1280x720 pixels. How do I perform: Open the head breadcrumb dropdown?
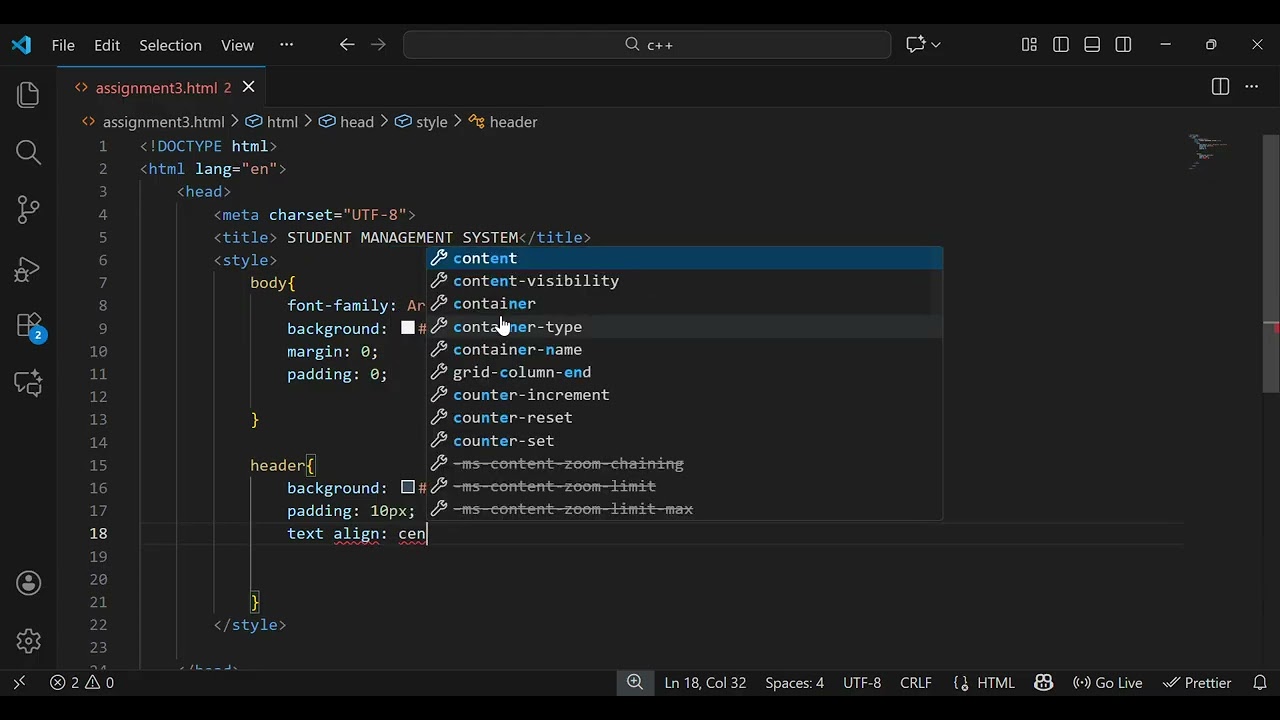(x=346, y=122)
